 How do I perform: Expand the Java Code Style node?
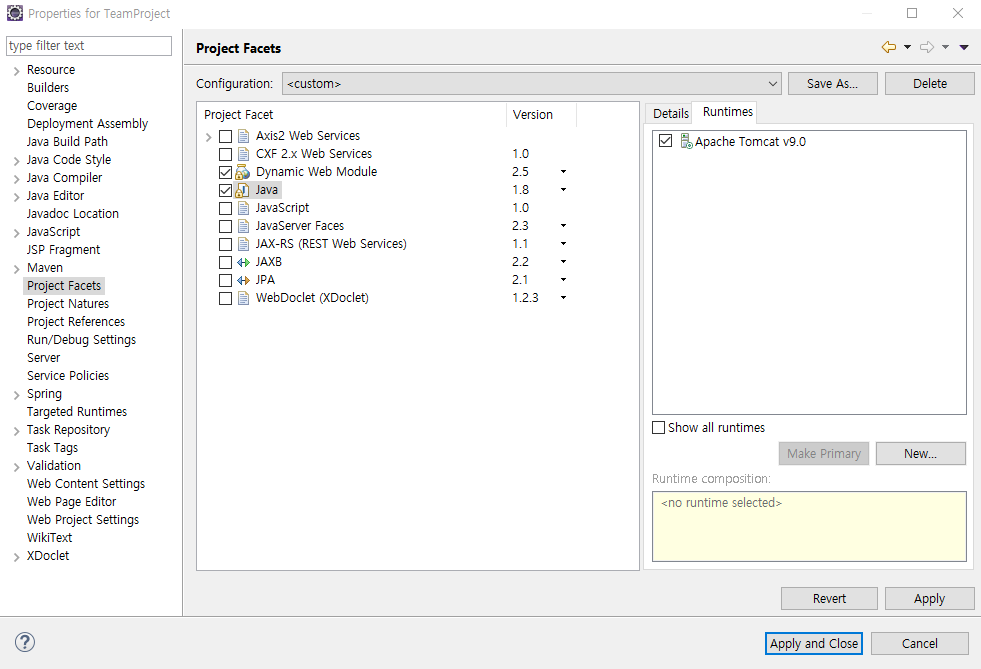click(16, 161)
